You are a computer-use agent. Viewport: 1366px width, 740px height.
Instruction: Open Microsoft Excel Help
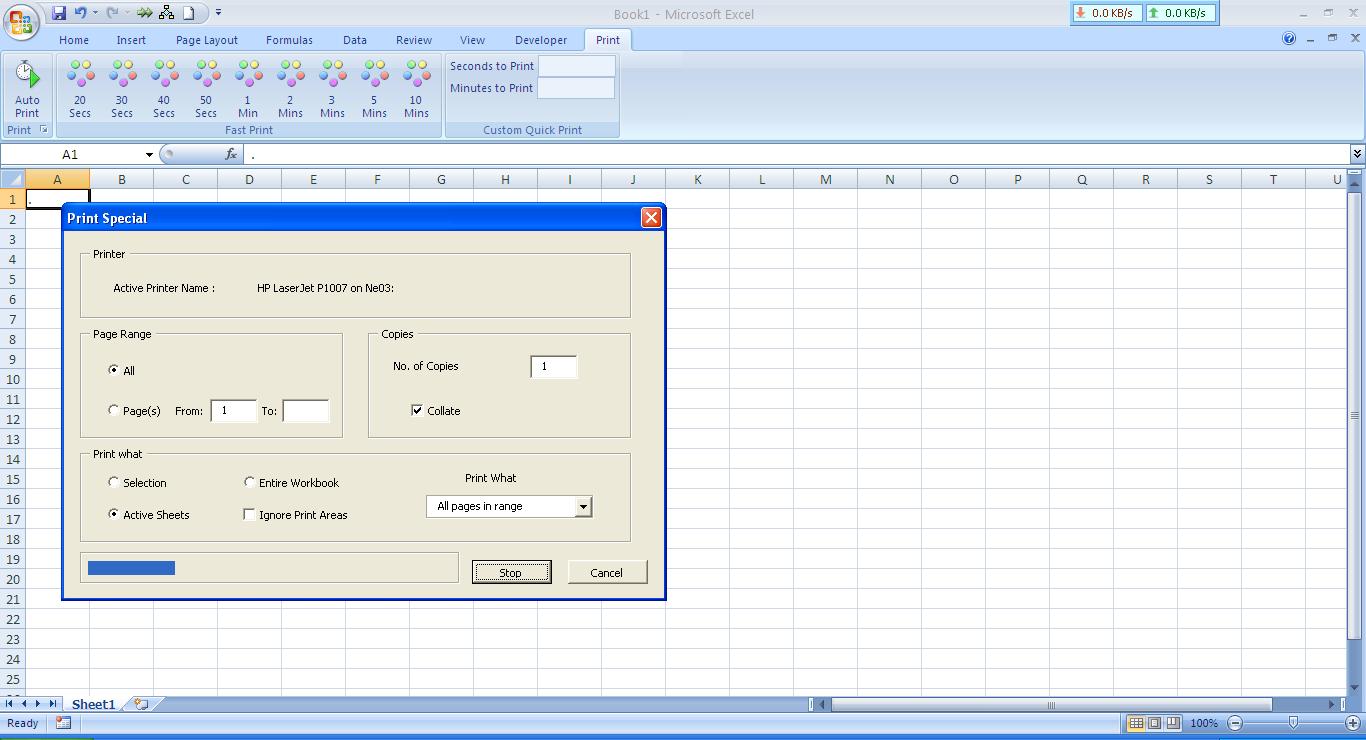pyautogui.click(x=1290, y=39)
